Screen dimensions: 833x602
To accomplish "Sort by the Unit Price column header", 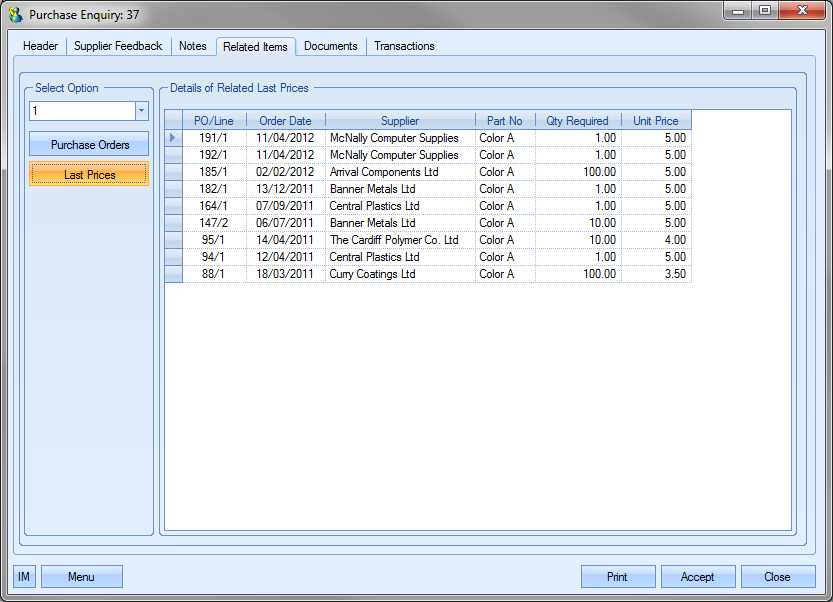I will click(x=655, y=121).
